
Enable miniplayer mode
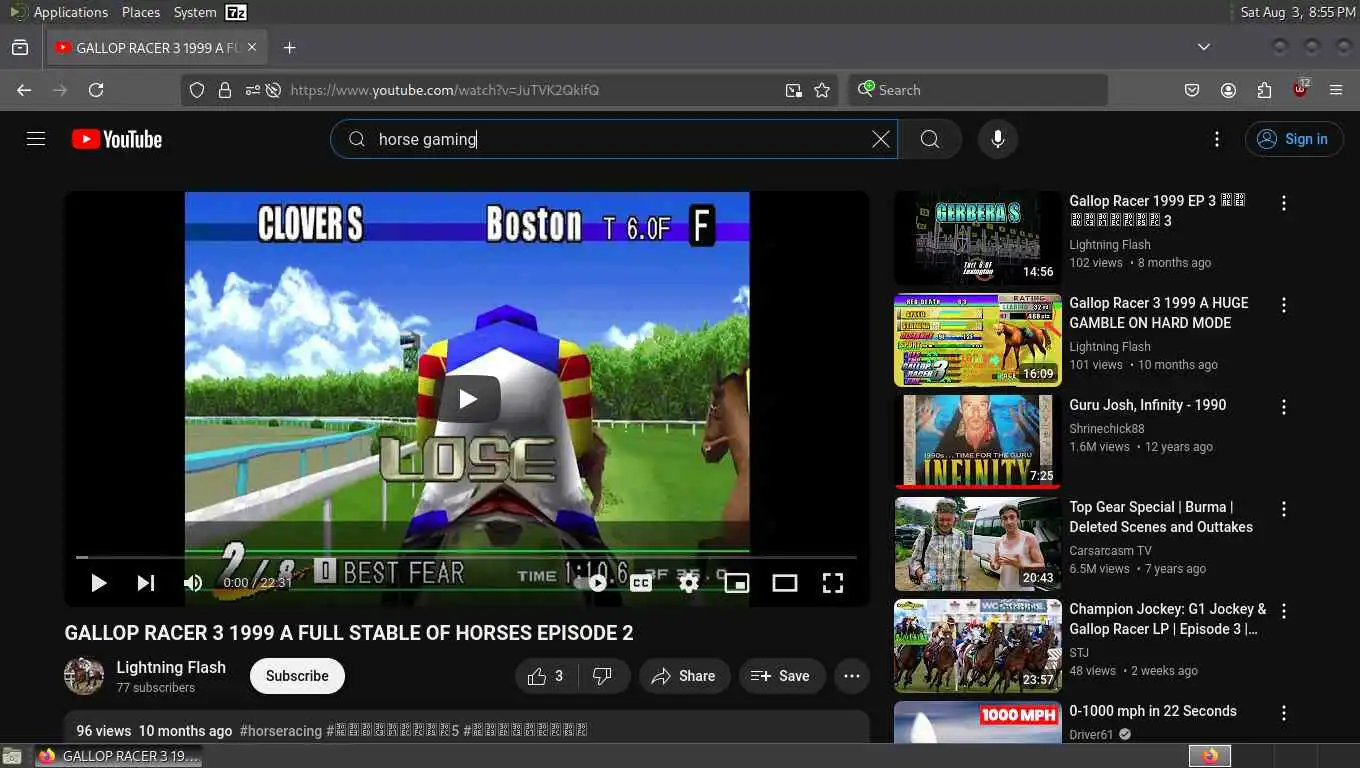point(737,582)
